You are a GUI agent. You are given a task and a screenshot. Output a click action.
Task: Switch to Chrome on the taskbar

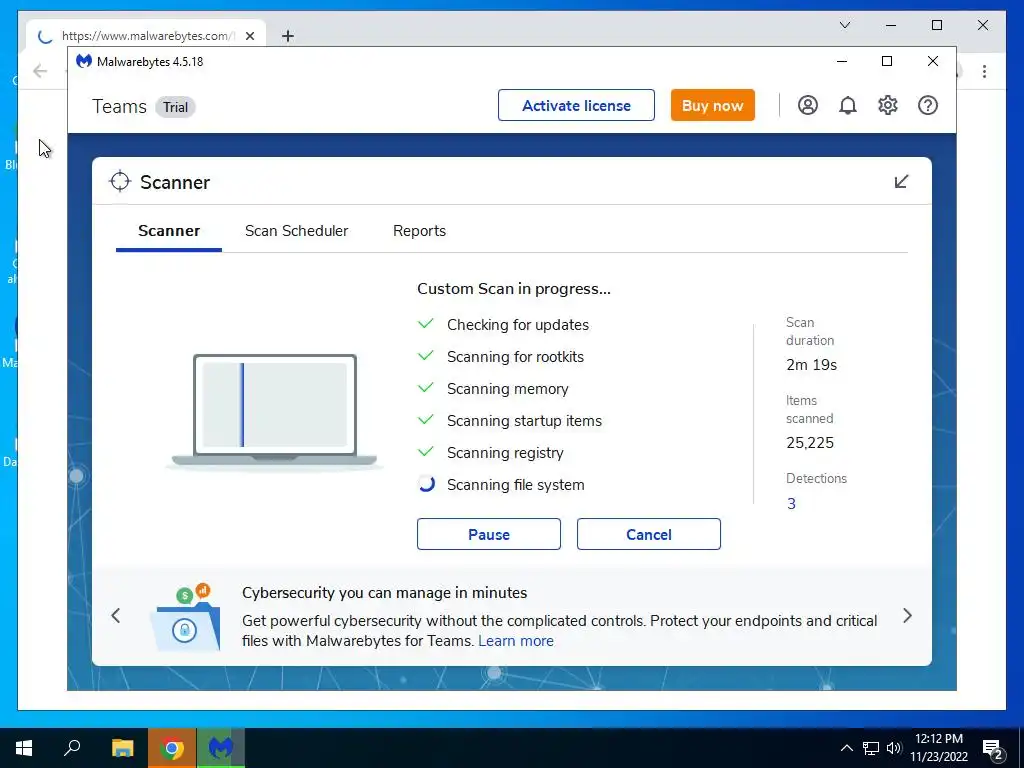172,748
